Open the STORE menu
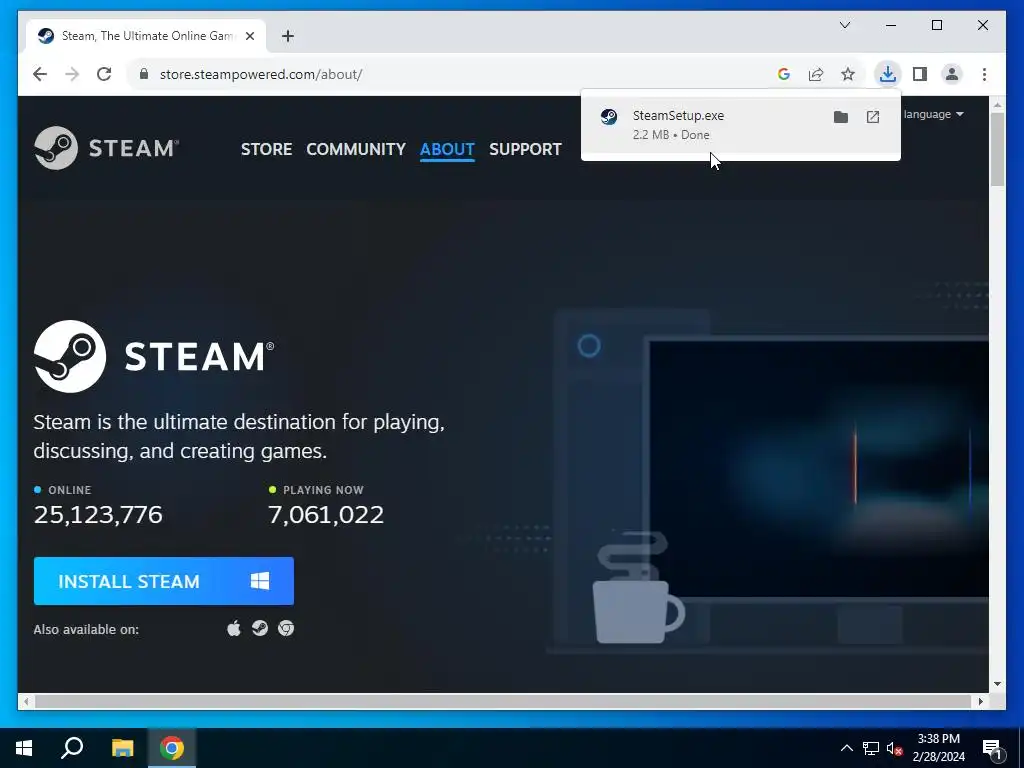This screenshot has width=1024, height=768. pyautogui.click(x=266, y=149)
